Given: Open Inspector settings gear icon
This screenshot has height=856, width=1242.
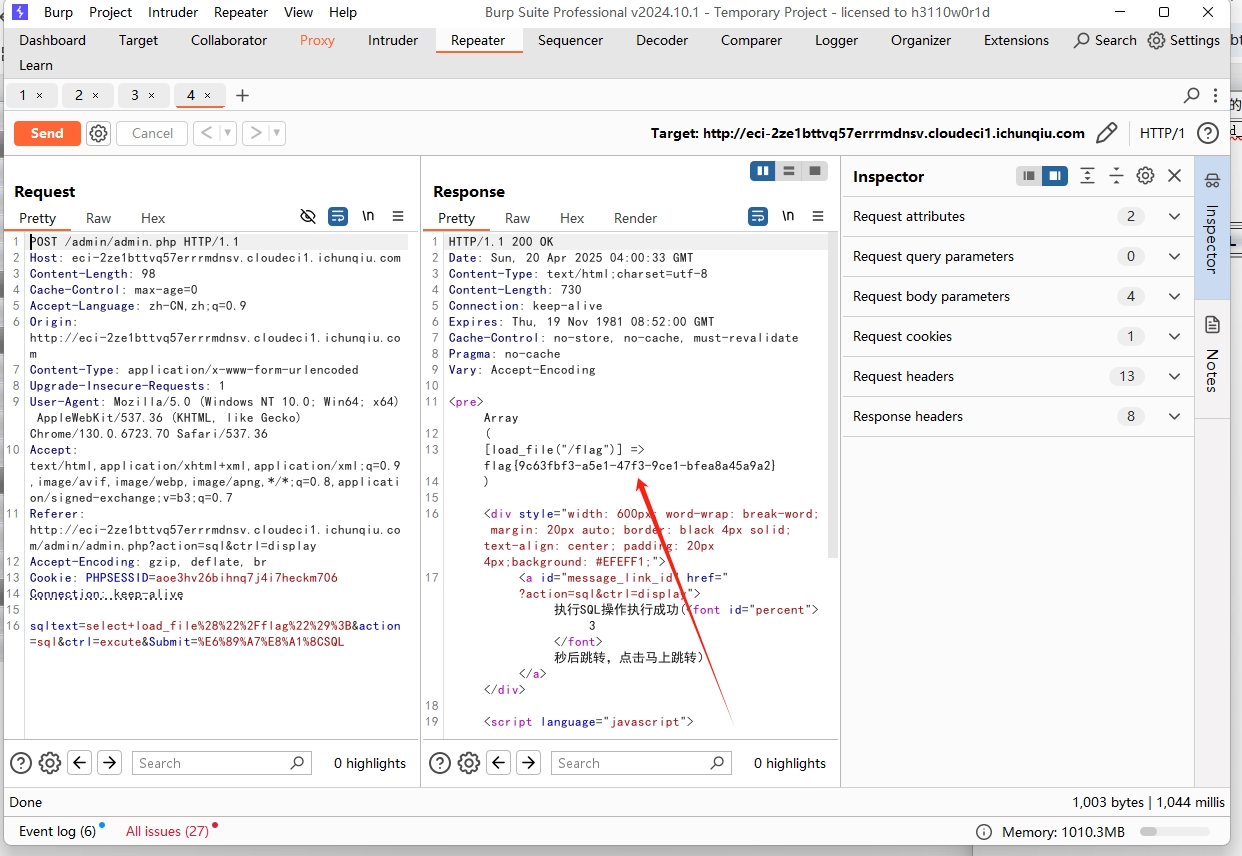Looking at the screenshot, I should coord(1145,176).
